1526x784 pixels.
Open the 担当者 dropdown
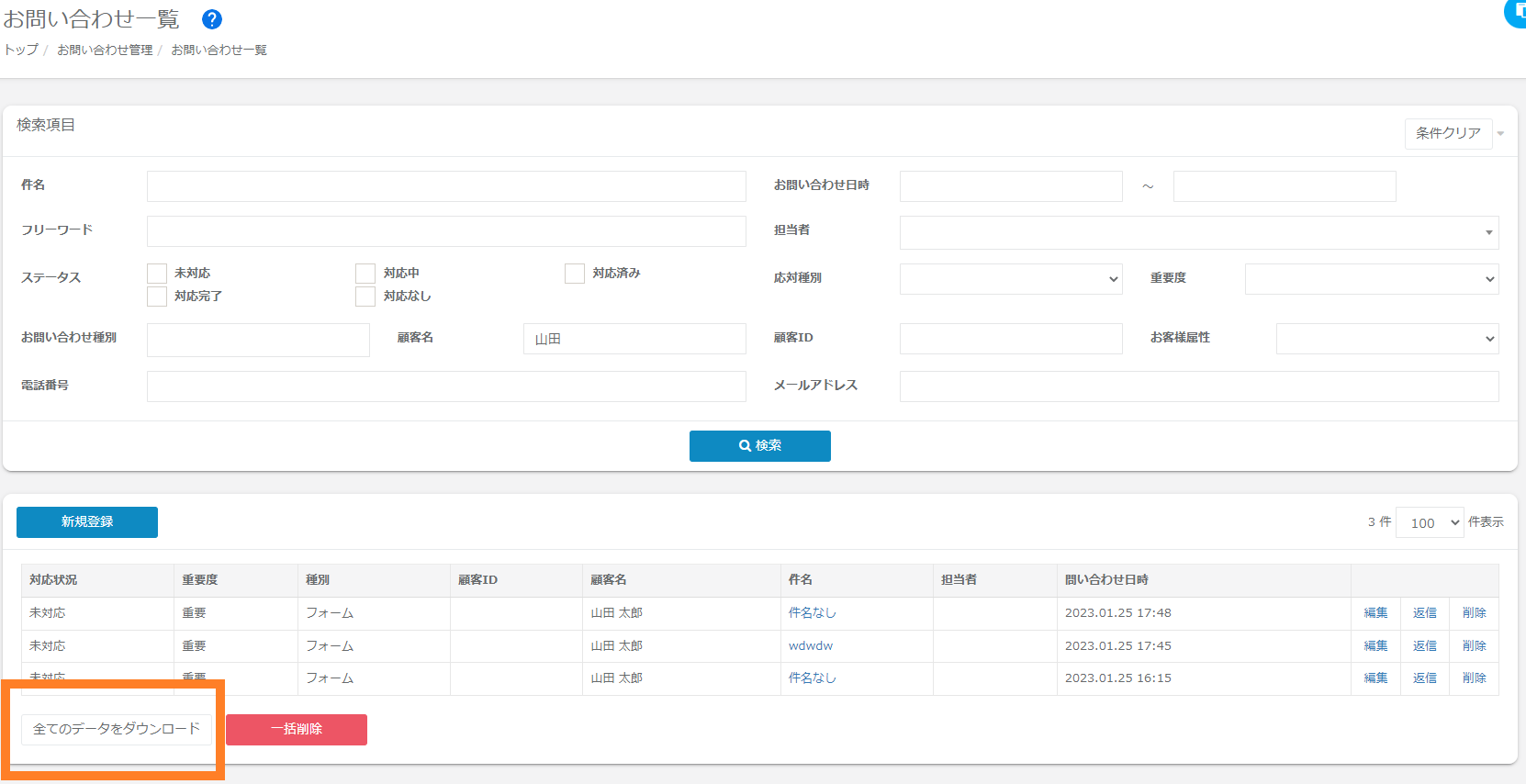(x=1198, y=232)
